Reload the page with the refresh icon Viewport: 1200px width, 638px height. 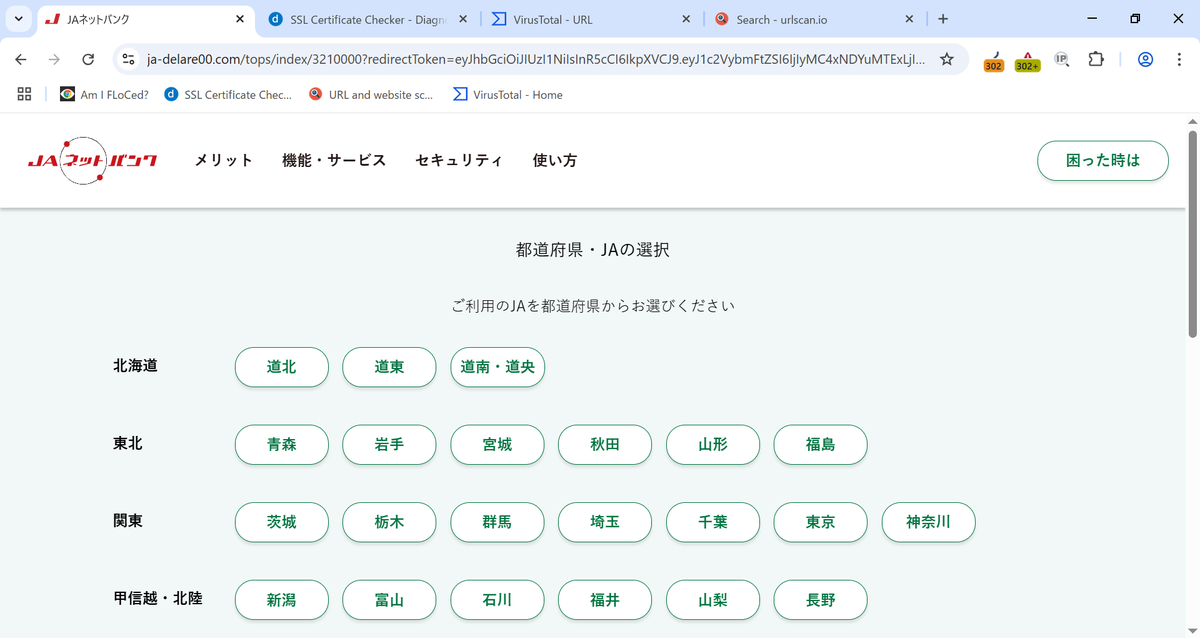click(x=88, y=59)
